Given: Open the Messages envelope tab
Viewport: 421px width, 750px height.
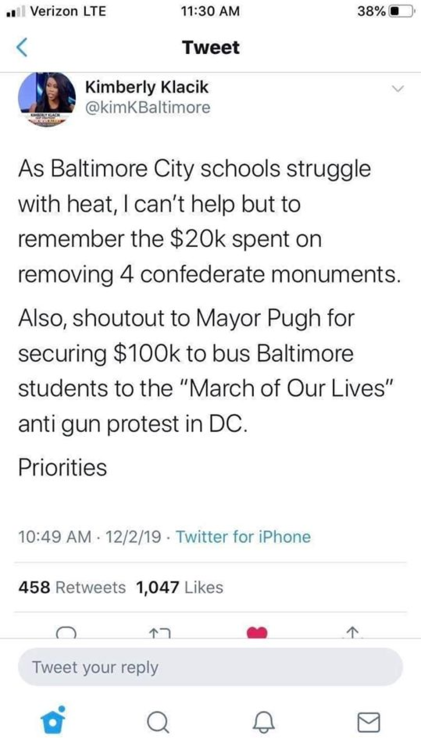Looking at the screenshot, I should tap(369, 723).
